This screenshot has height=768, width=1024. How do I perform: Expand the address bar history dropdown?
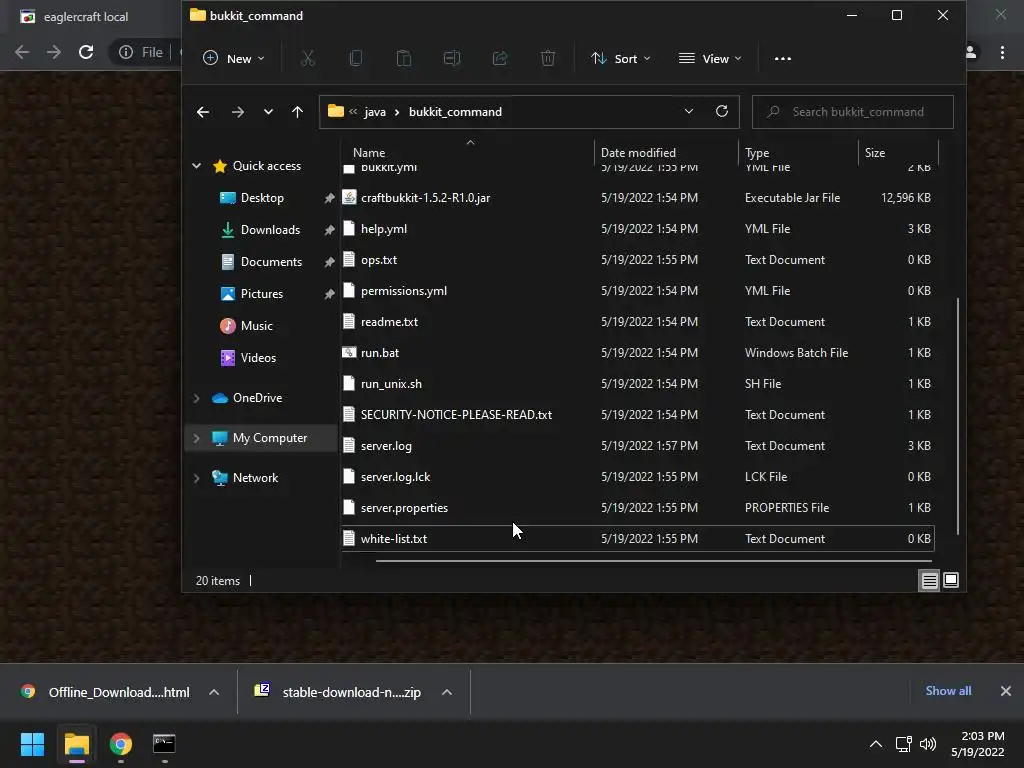(x=688, y=112)
